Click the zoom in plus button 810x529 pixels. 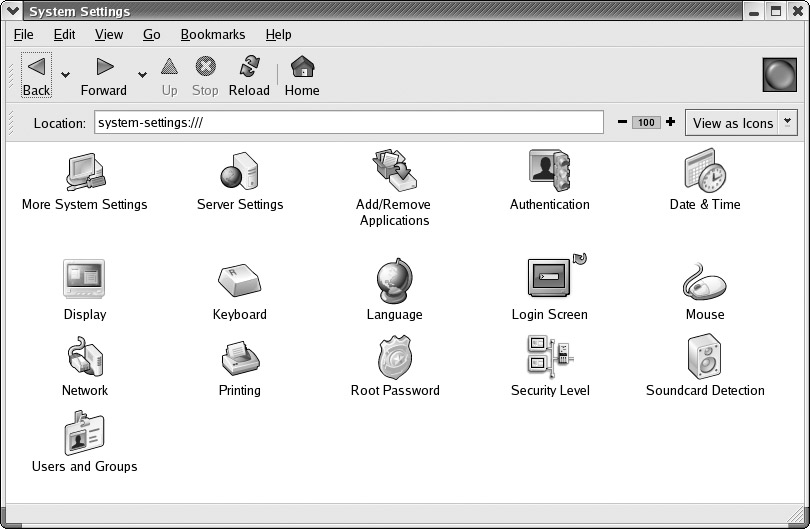click(670, 122)
